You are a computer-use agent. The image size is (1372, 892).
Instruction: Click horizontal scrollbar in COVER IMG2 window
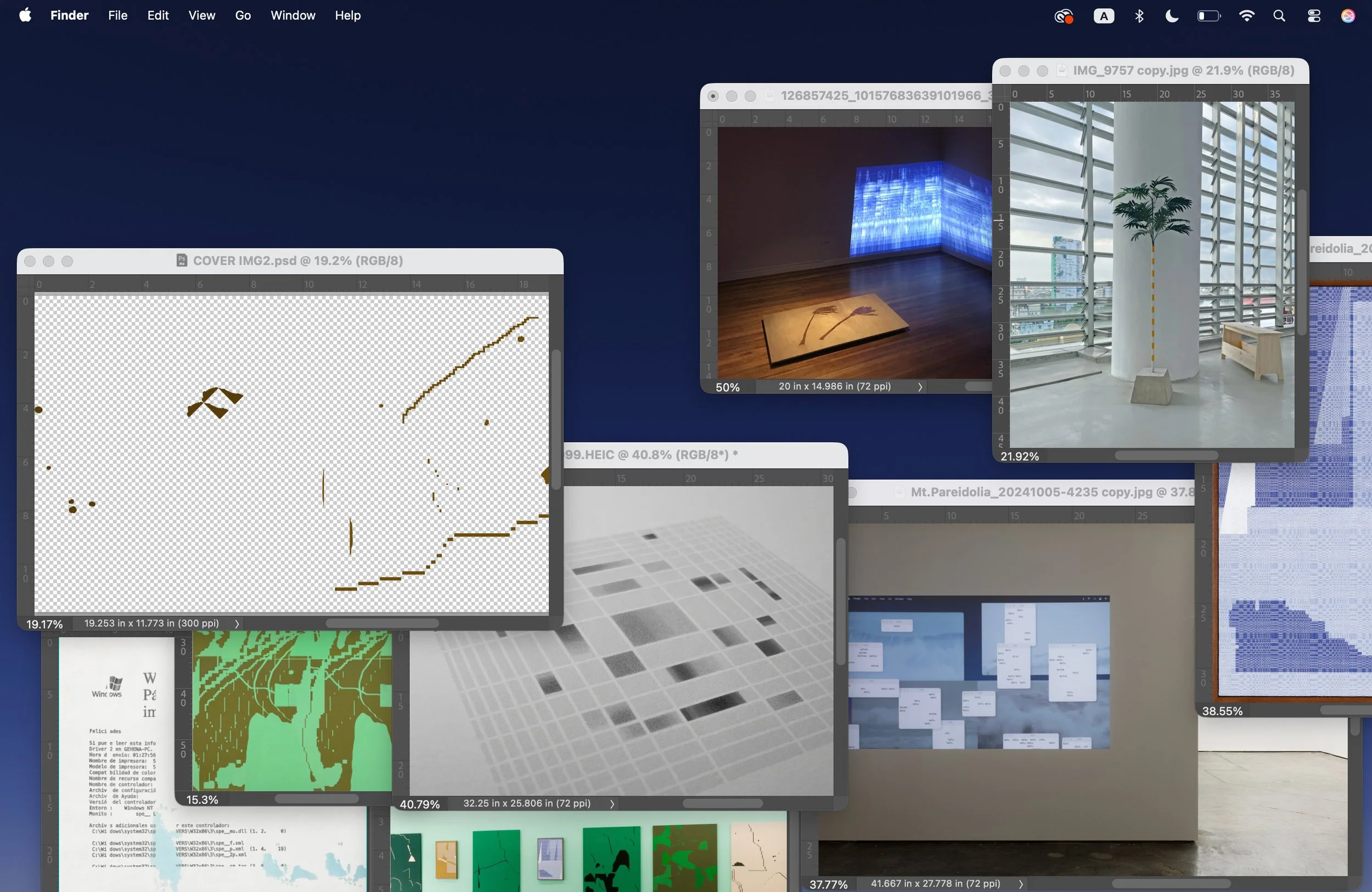coord(381,624)
